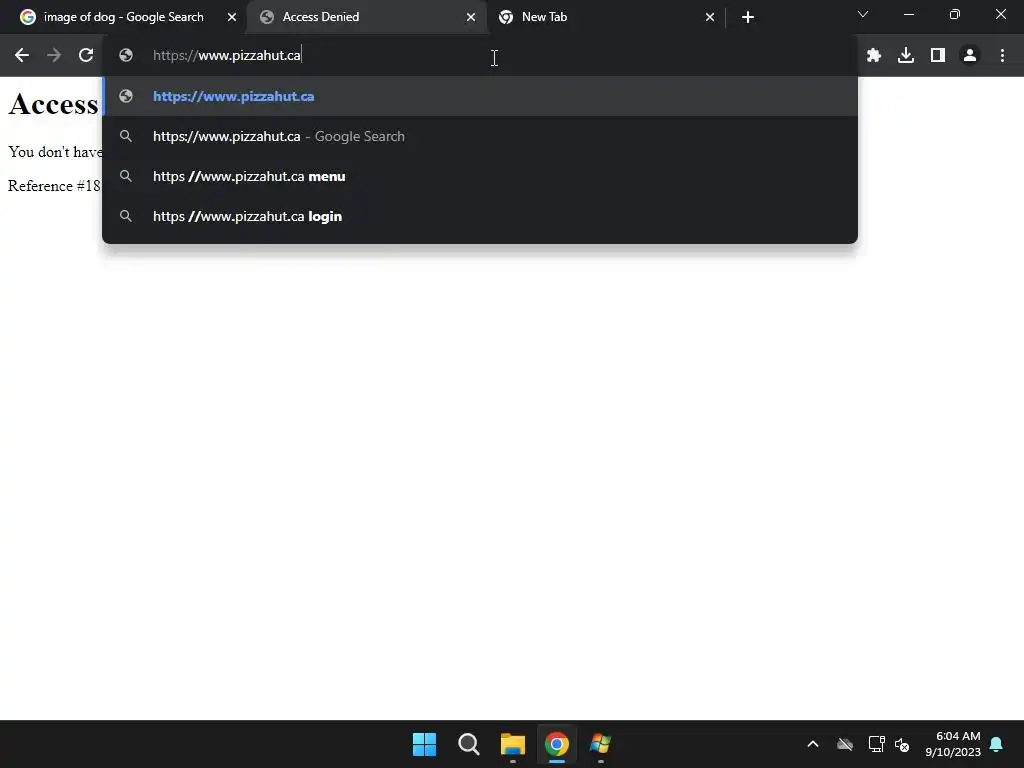Click magnifier icon beside login suggestion
This screenshot has height=768, width=1024.
(x=126, y=216)
